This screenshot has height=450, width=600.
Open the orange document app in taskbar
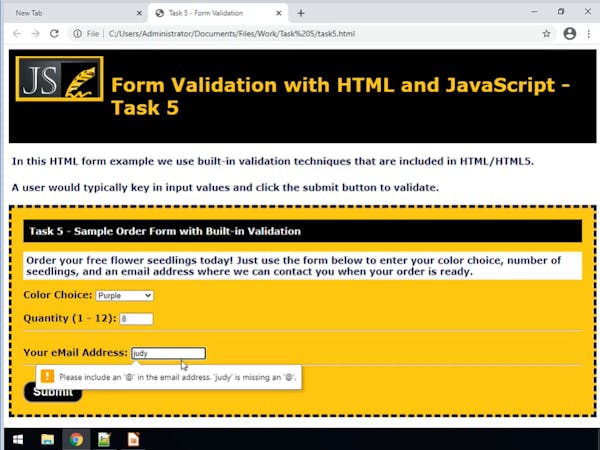134,439
